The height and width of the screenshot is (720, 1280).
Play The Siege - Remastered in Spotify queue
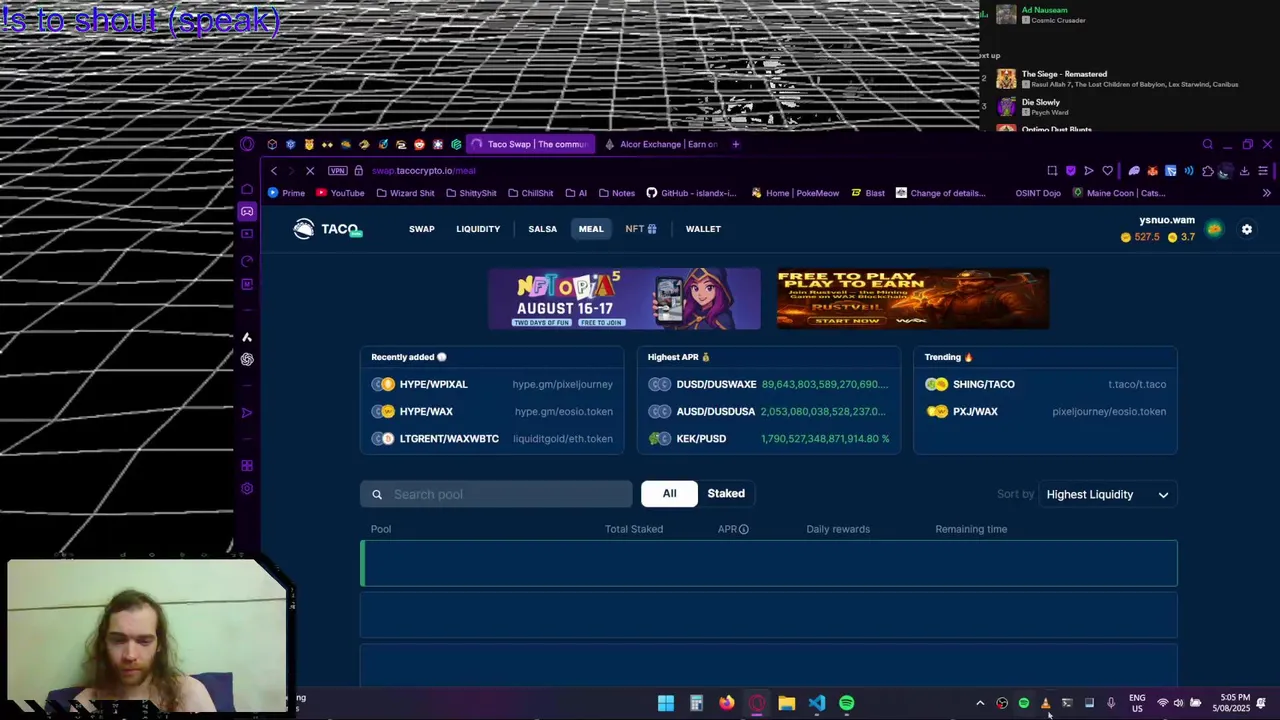(x=1064, y=74)
